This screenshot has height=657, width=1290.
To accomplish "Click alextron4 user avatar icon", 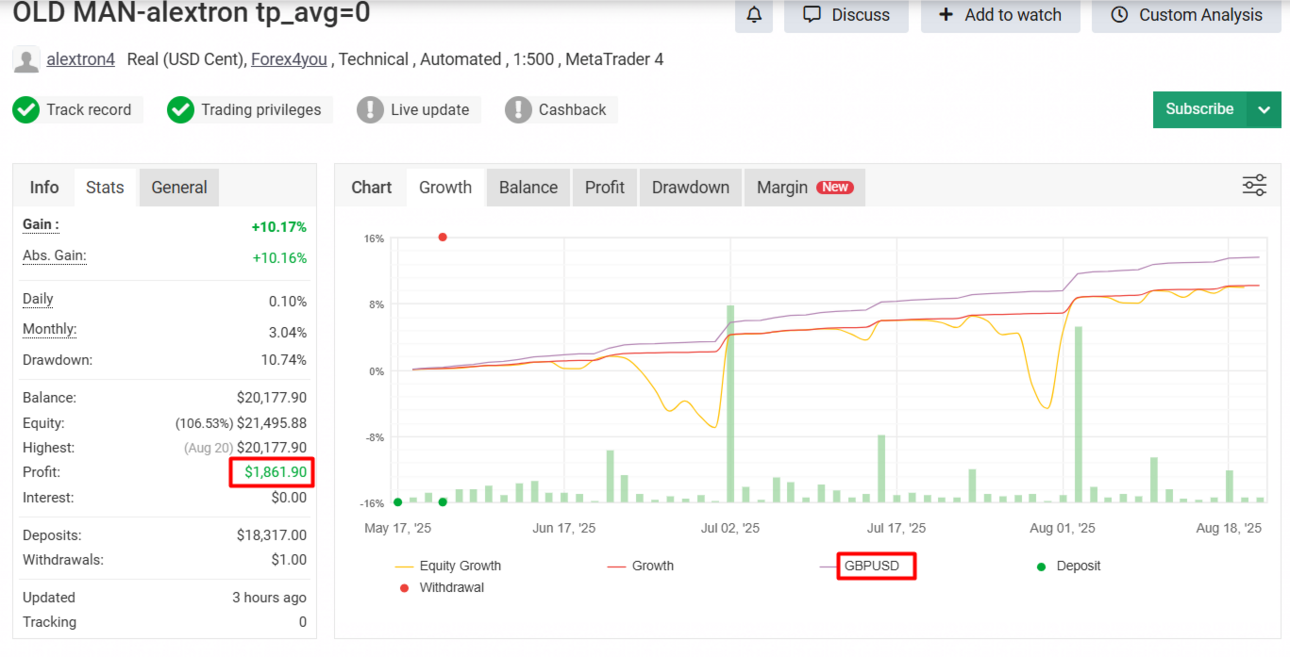I will pos(26,60).
